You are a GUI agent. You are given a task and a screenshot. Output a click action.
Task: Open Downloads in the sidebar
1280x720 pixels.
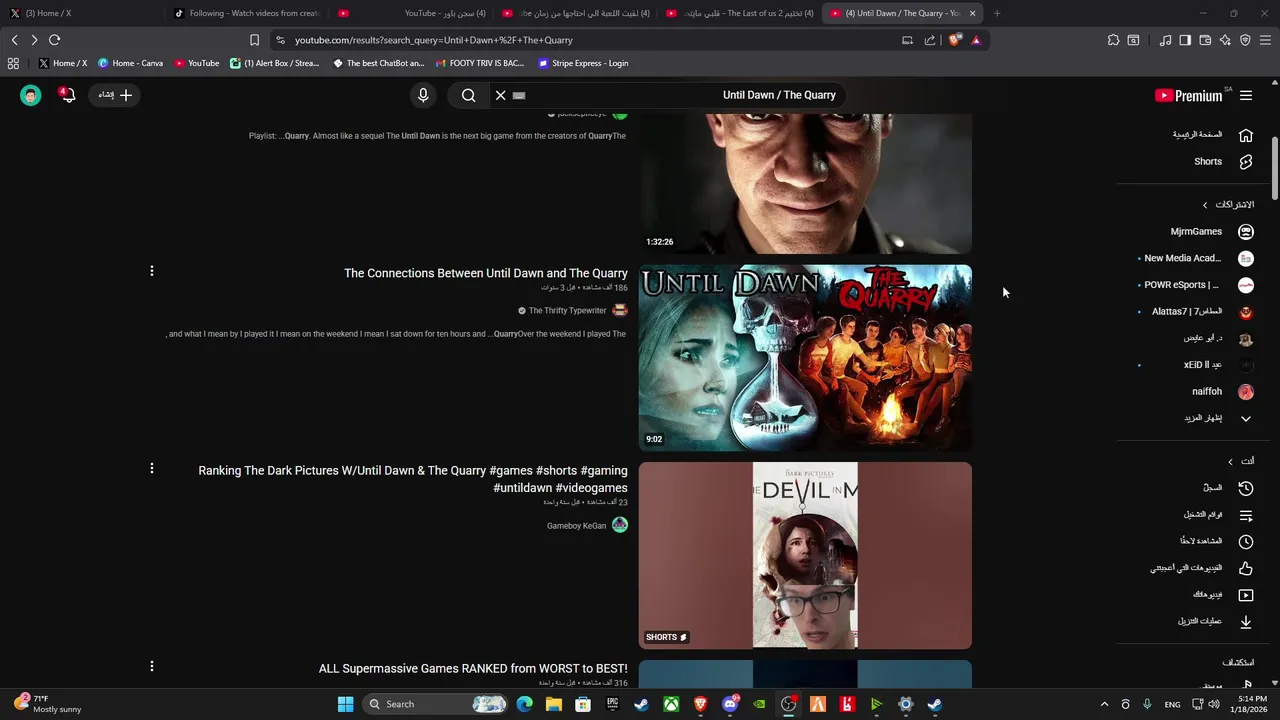[1215, 621]
